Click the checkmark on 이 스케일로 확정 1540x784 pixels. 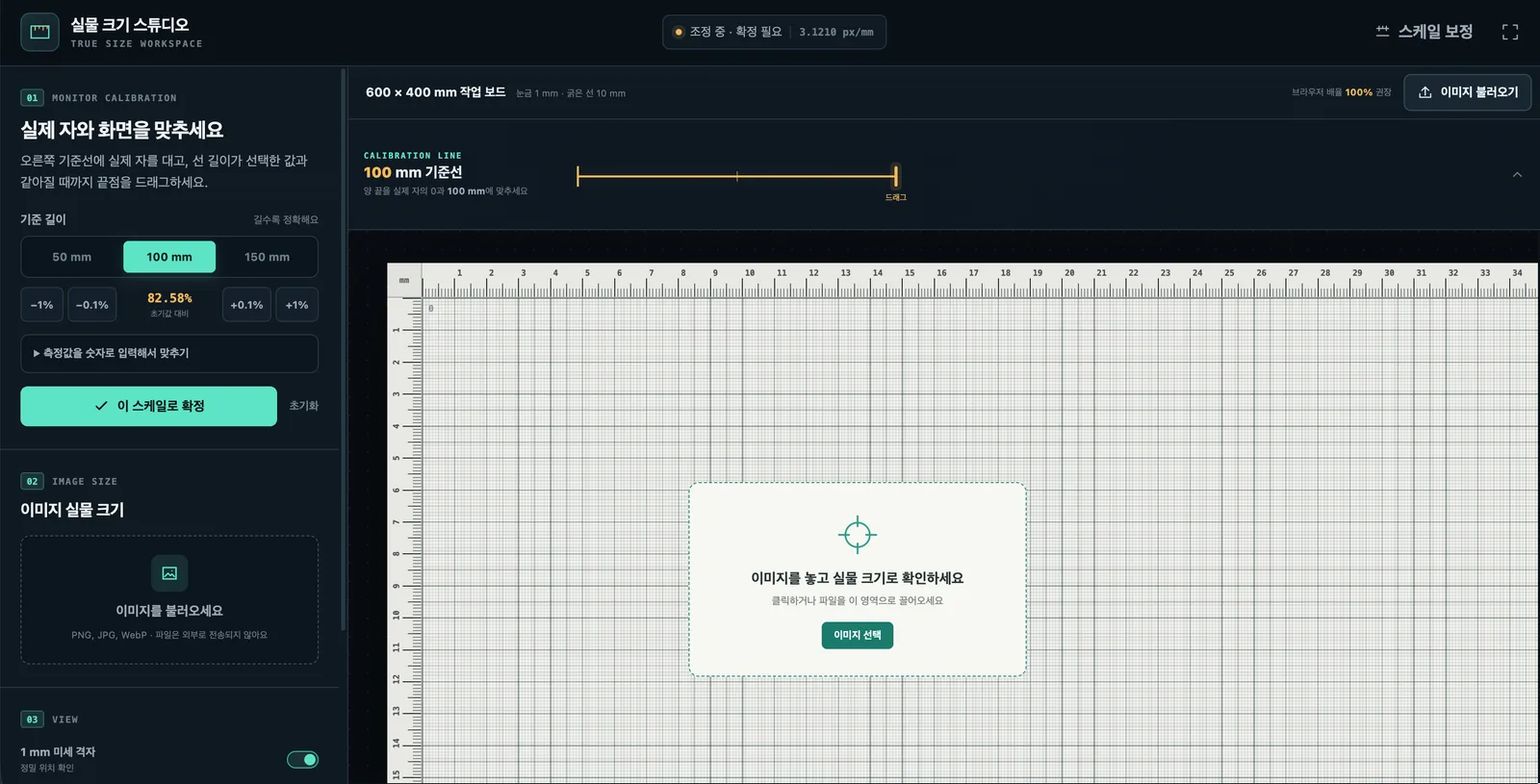point(101,406)
